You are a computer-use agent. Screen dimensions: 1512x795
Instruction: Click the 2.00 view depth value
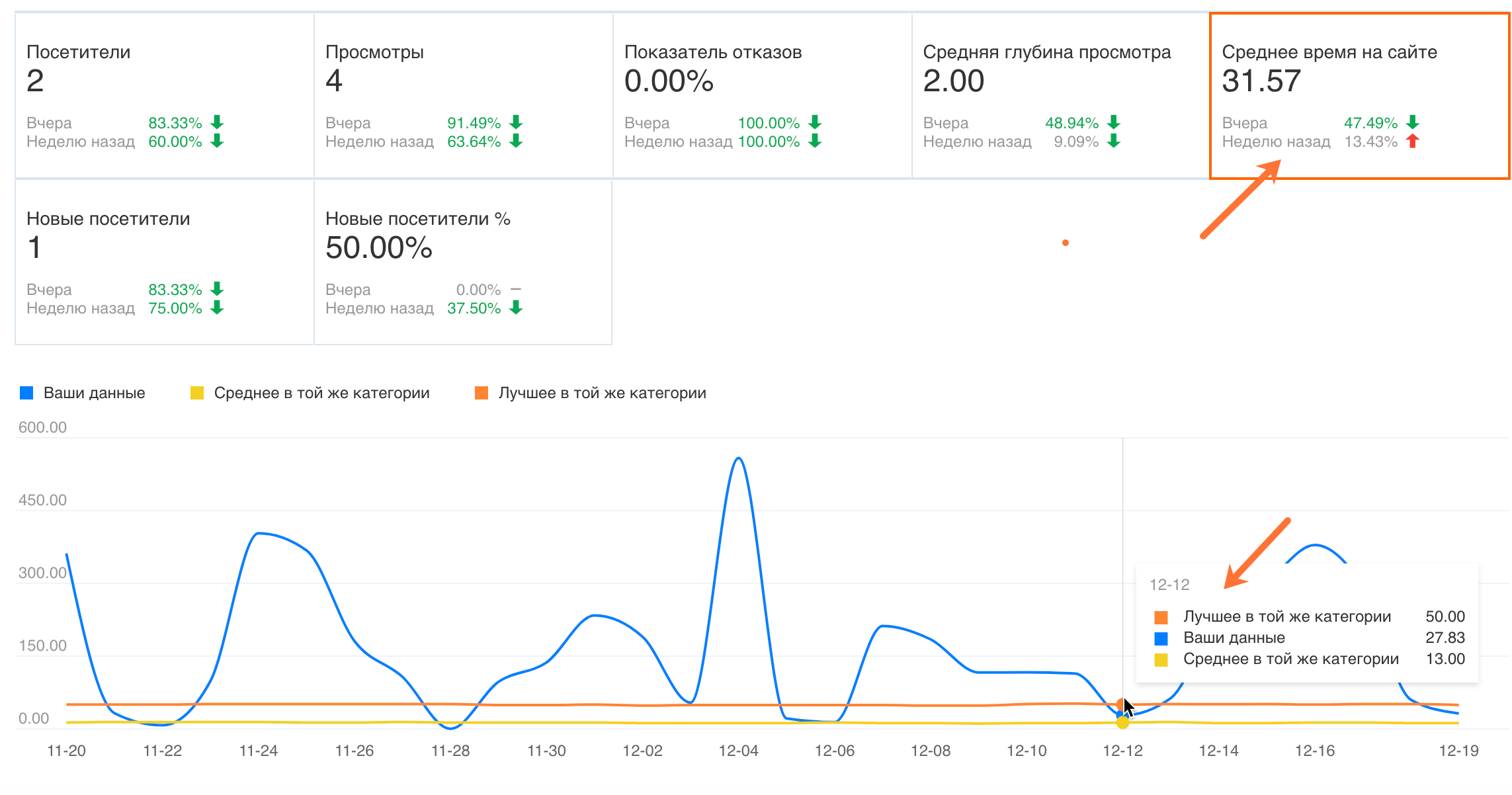[x=954, y=81]
